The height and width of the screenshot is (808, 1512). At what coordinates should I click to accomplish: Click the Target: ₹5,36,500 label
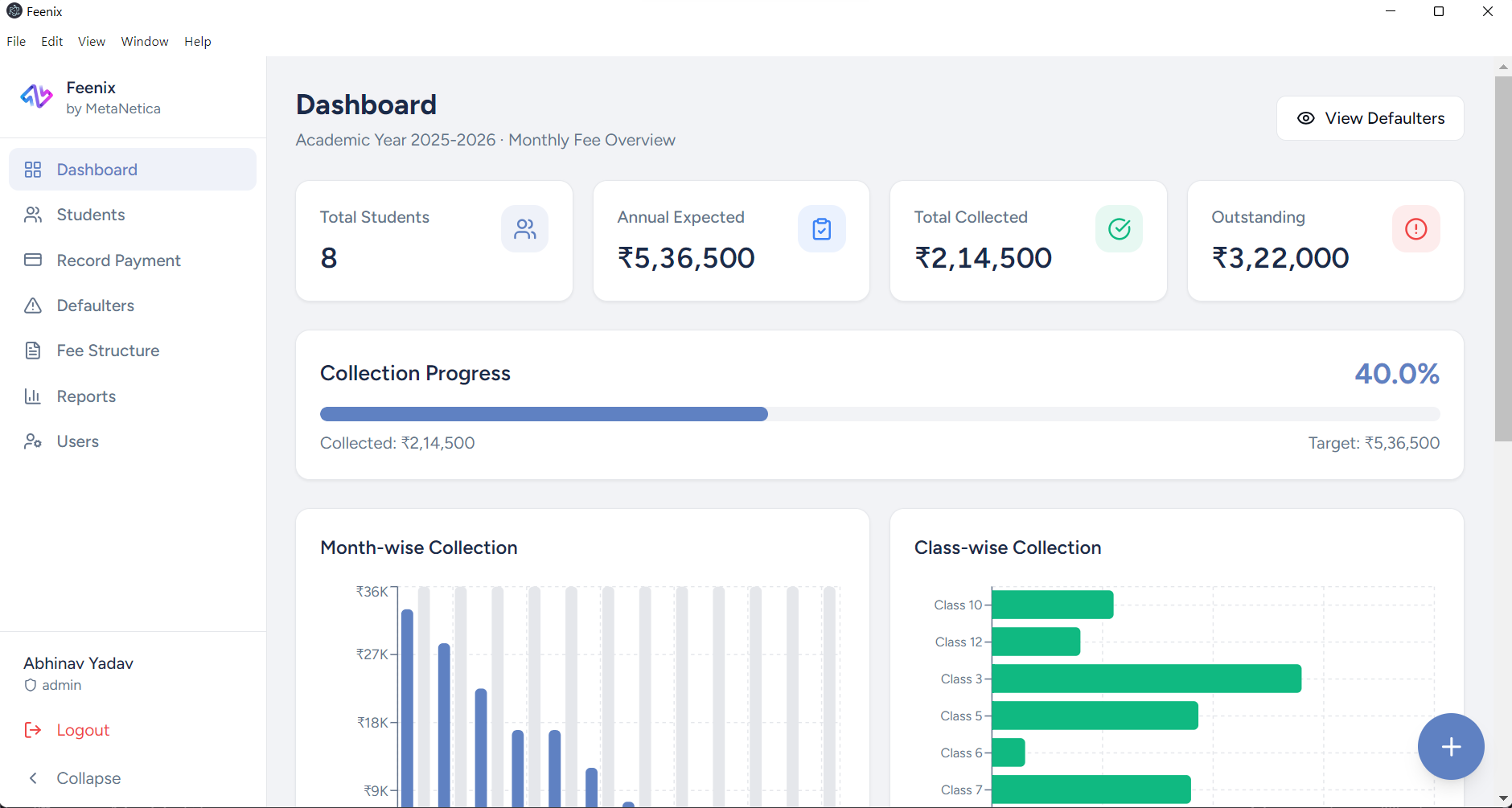point(1374,443)
